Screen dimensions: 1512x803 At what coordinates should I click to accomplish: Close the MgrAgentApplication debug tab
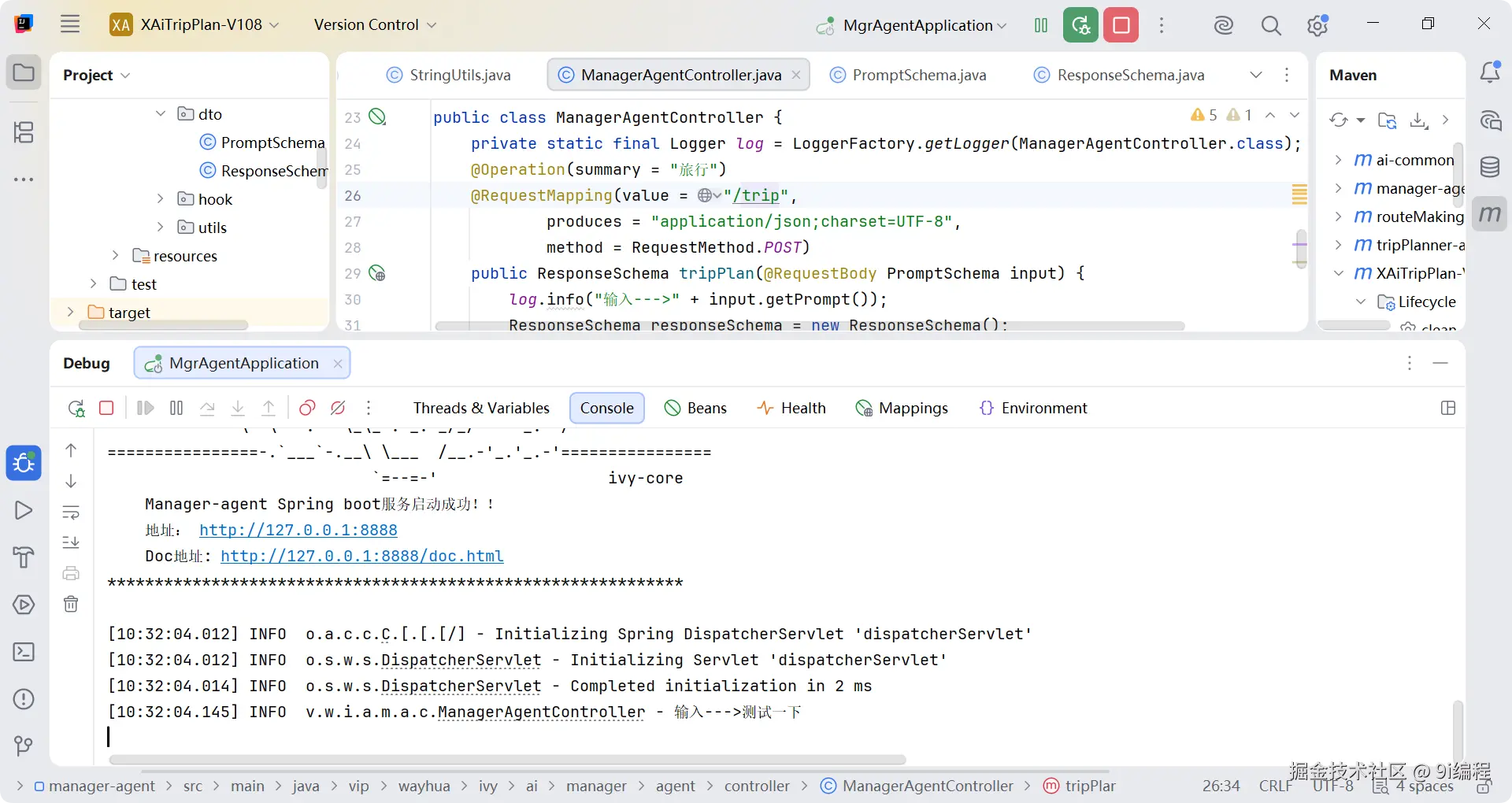coord(338,363)
